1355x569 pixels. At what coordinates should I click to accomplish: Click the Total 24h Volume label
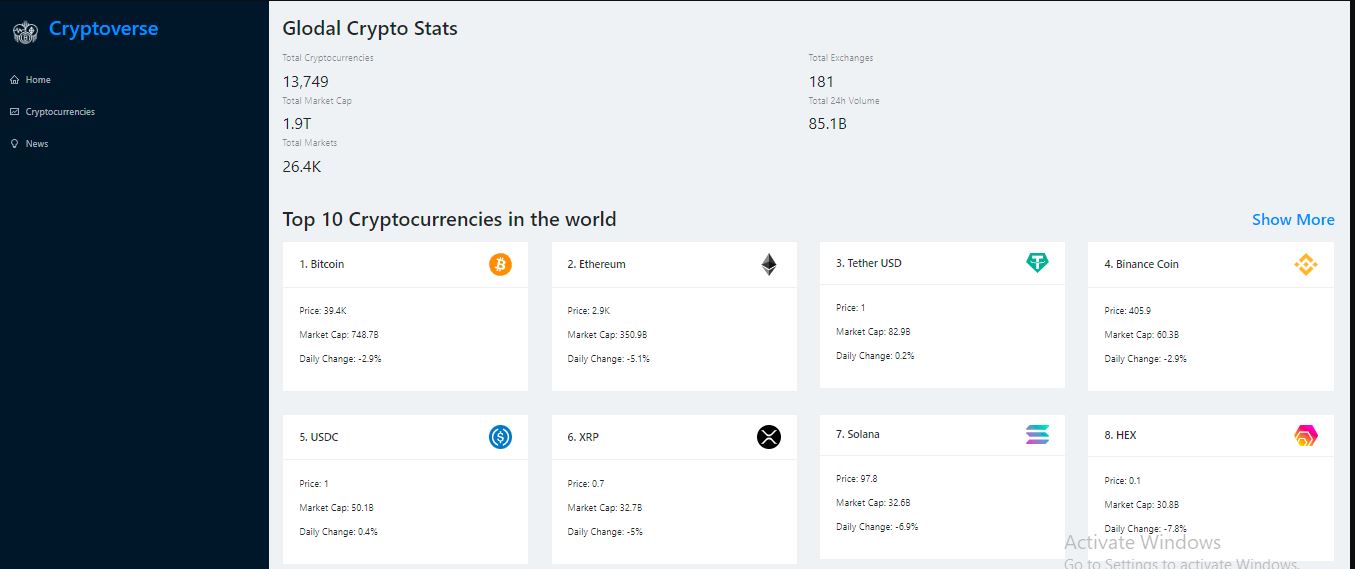pos(844,100)
